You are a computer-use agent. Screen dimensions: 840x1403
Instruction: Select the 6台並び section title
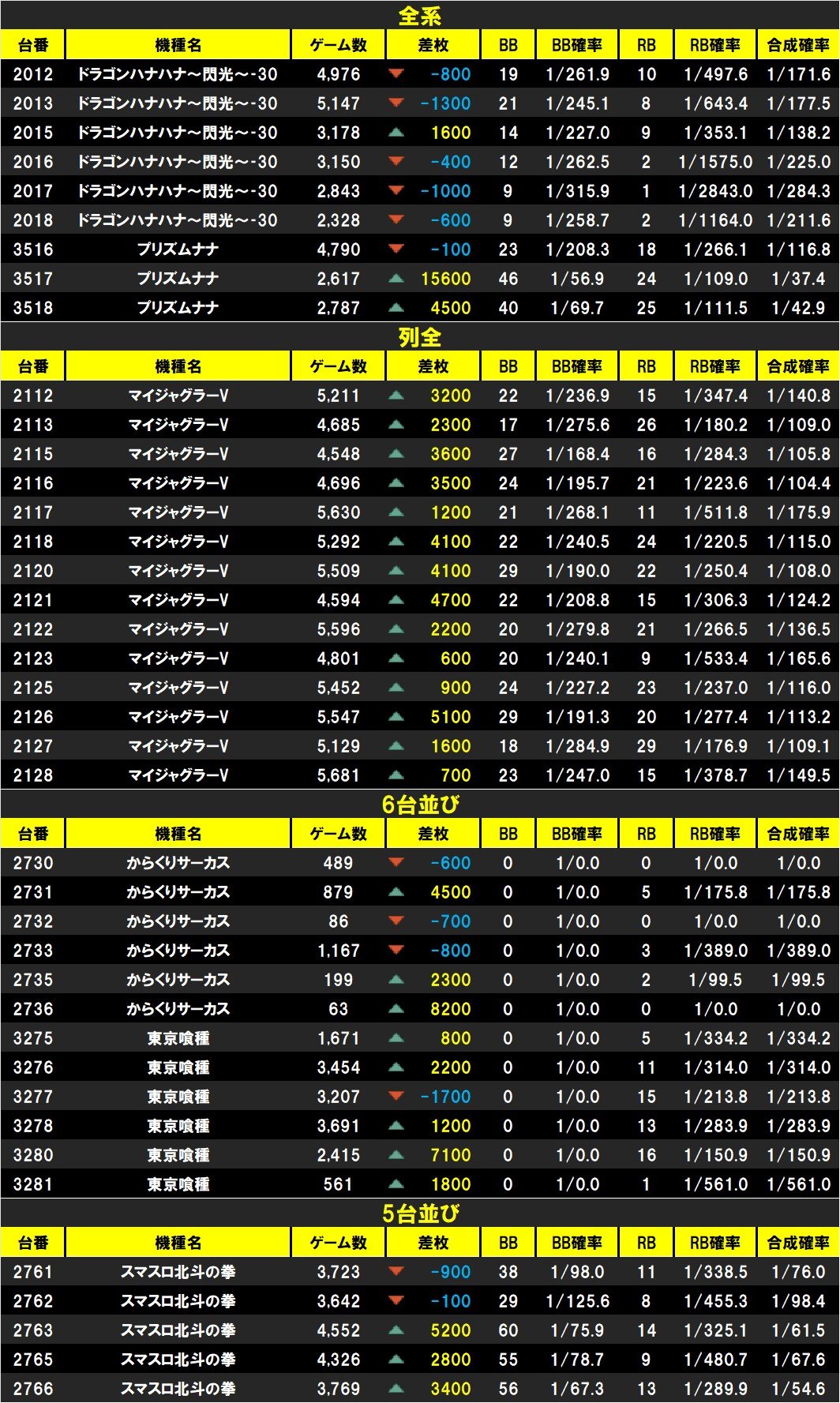click(420, 805)
